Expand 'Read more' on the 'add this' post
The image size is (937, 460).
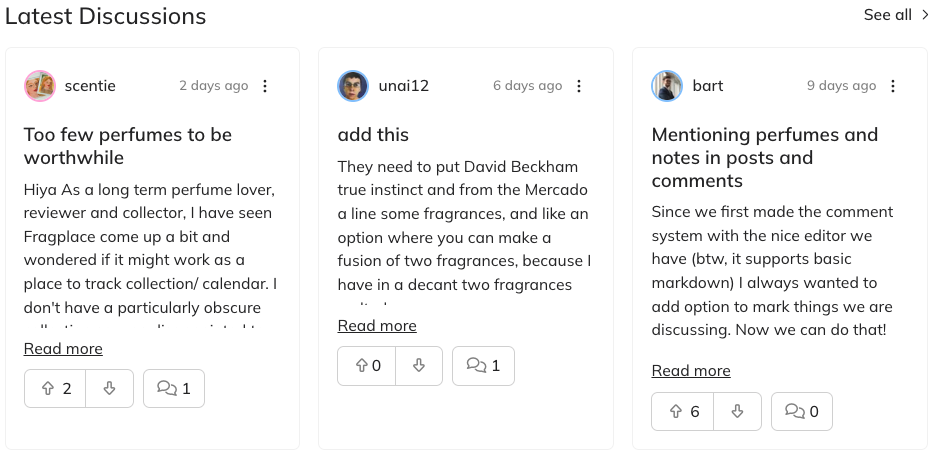pos(377,325)
